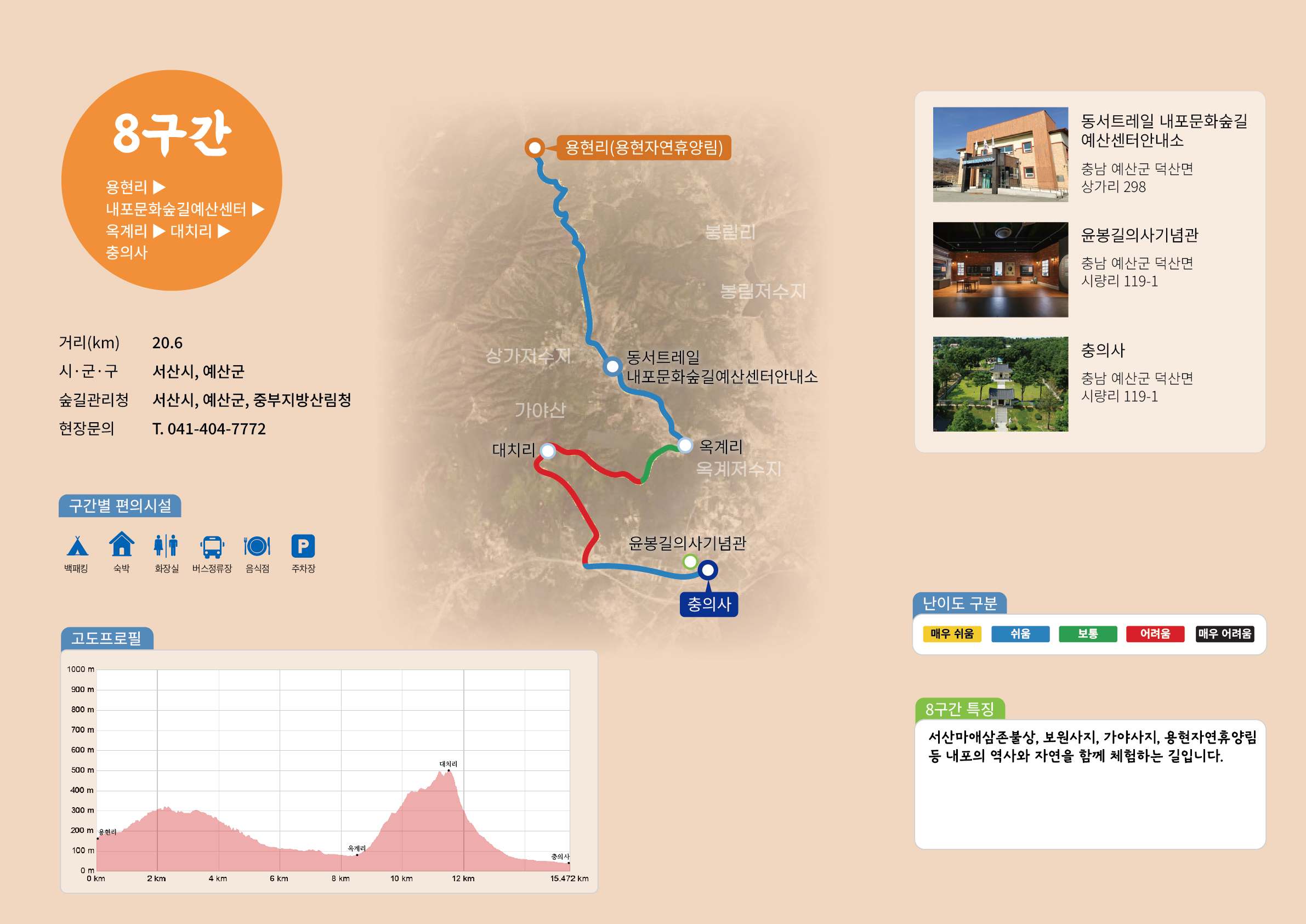Click the 15.472 km axis label
Screen dimensions: 1306x924
pyautogui.click(x=569, y=878)
